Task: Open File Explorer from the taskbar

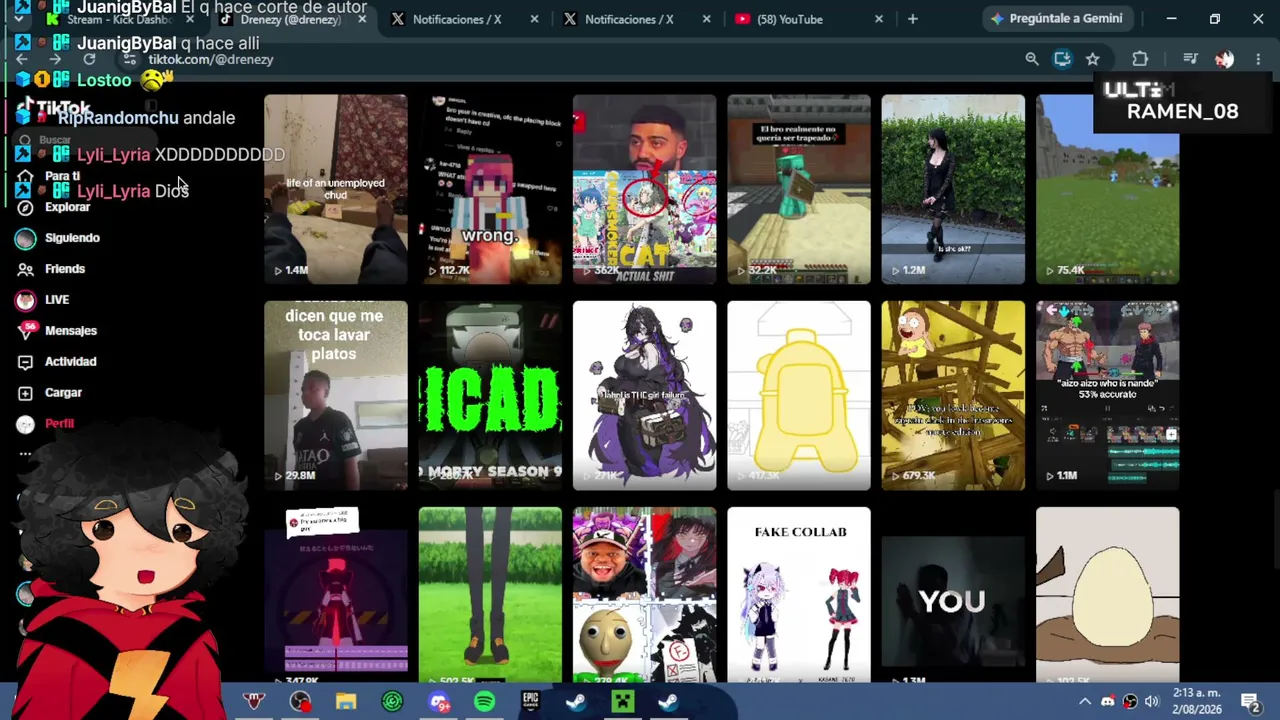Action: coord(346,702)
